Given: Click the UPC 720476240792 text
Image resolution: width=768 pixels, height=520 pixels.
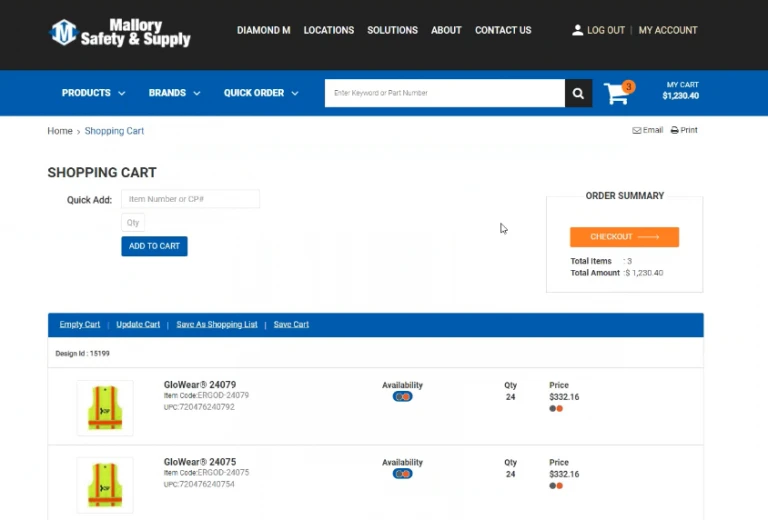Looking at the screenshot, I should click(x=199, y=407).
